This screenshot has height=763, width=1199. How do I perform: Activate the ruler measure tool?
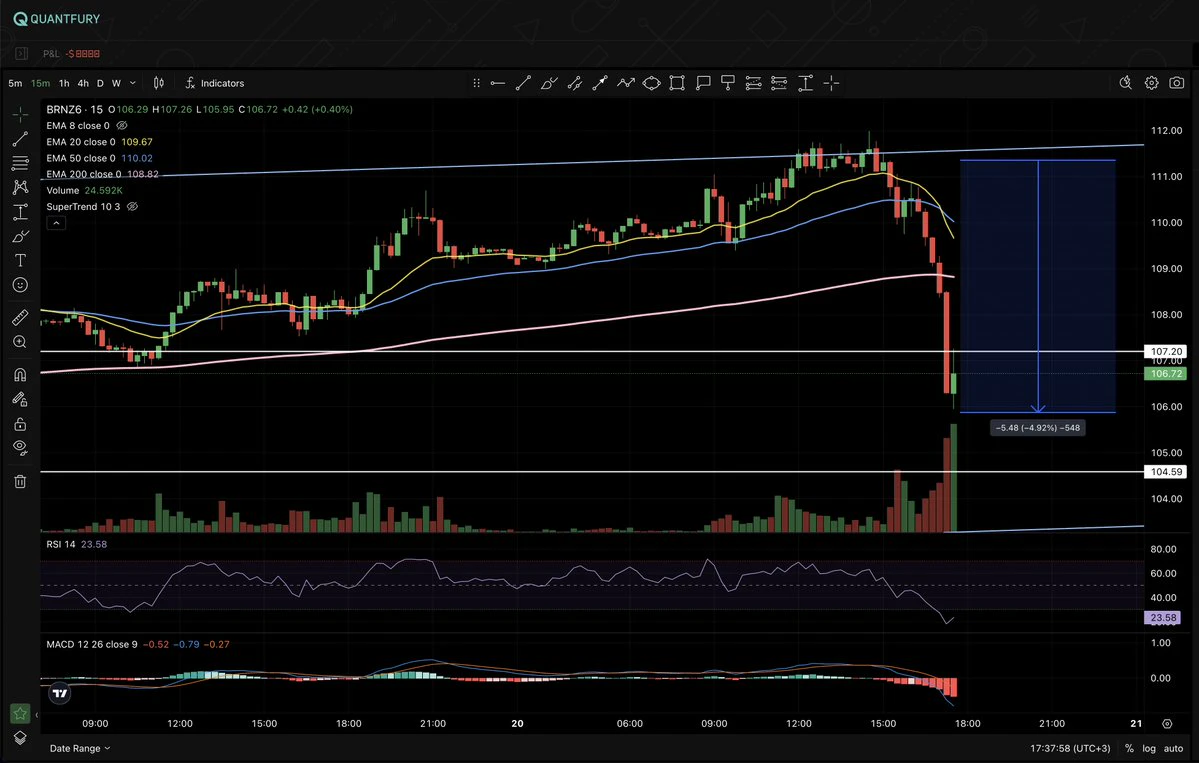[x=21, y=317]
